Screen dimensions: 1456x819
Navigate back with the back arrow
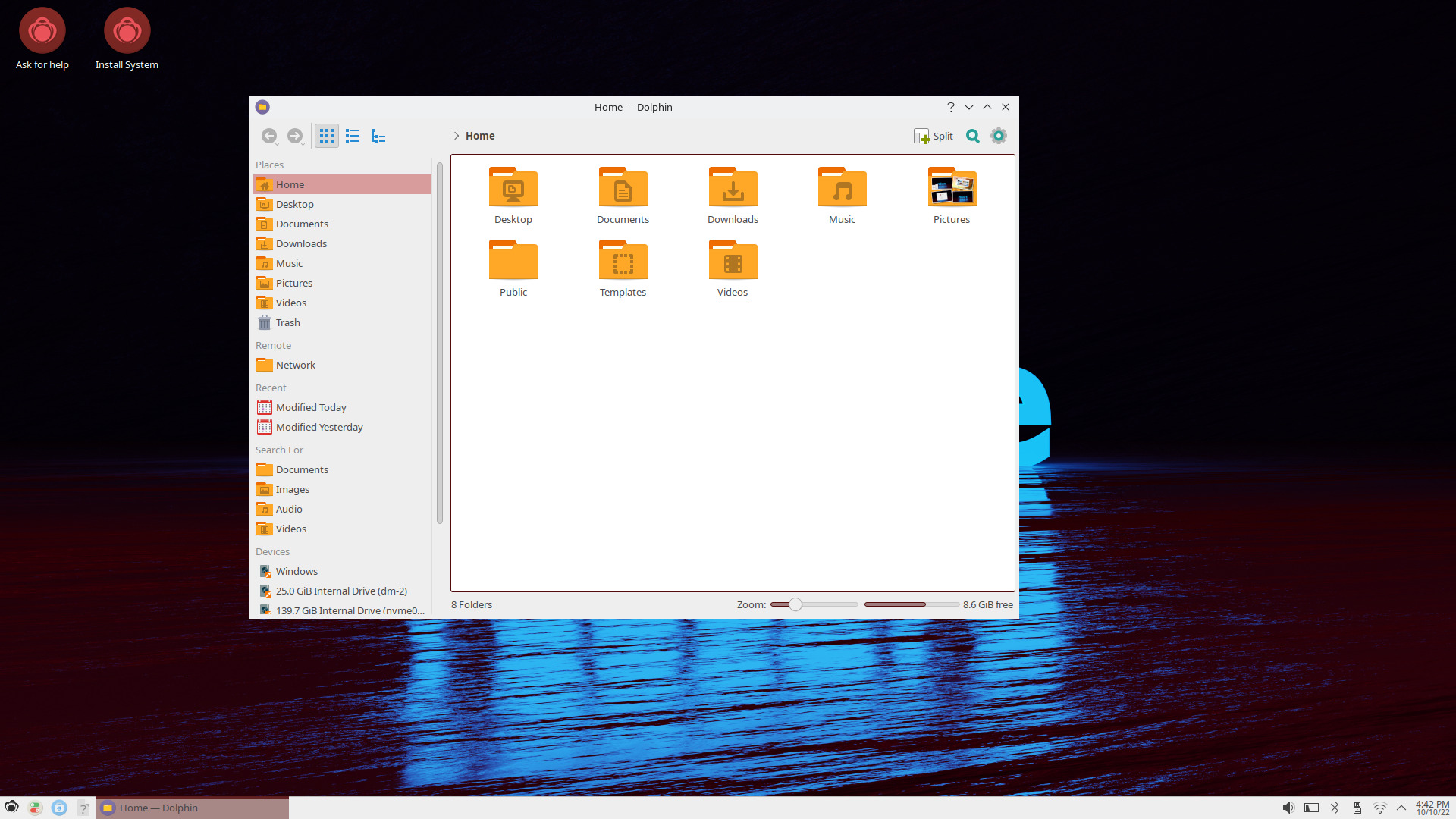269,136
